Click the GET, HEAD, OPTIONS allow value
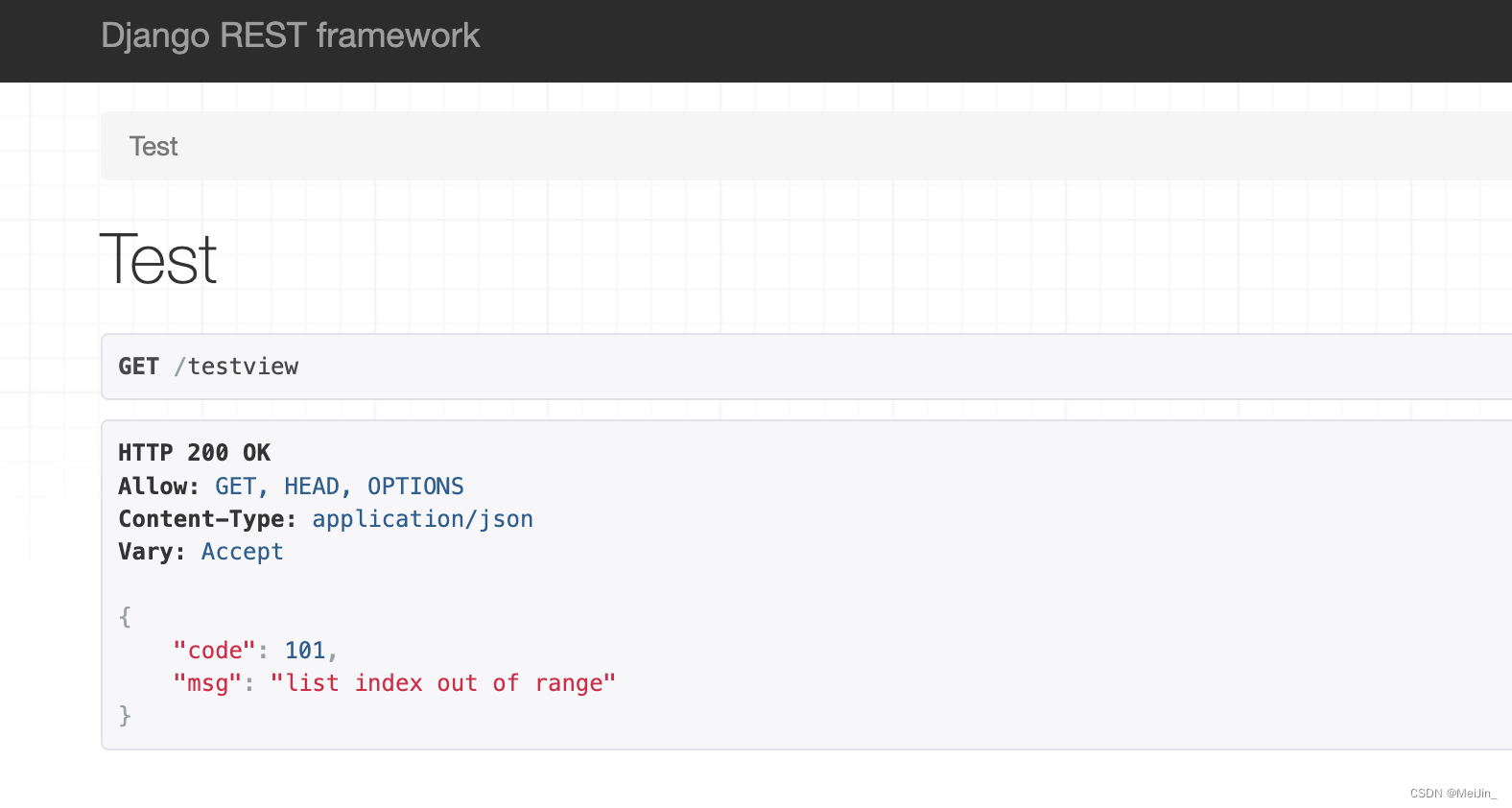 340,487
